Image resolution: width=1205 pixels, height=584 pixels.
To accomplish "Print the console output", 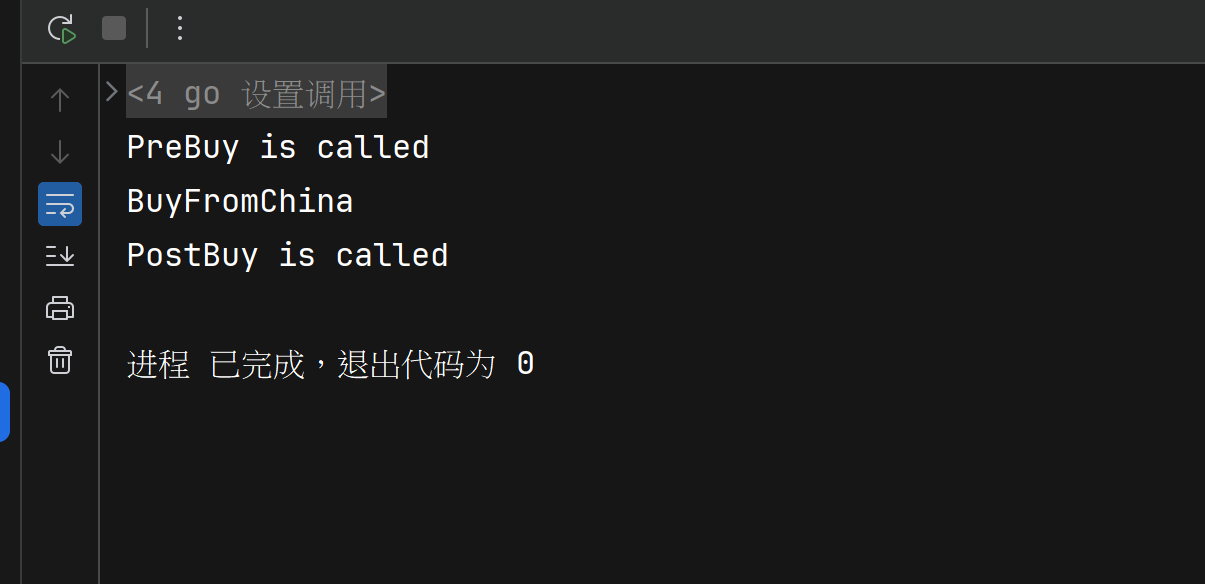I will click(x=60, y=308).
